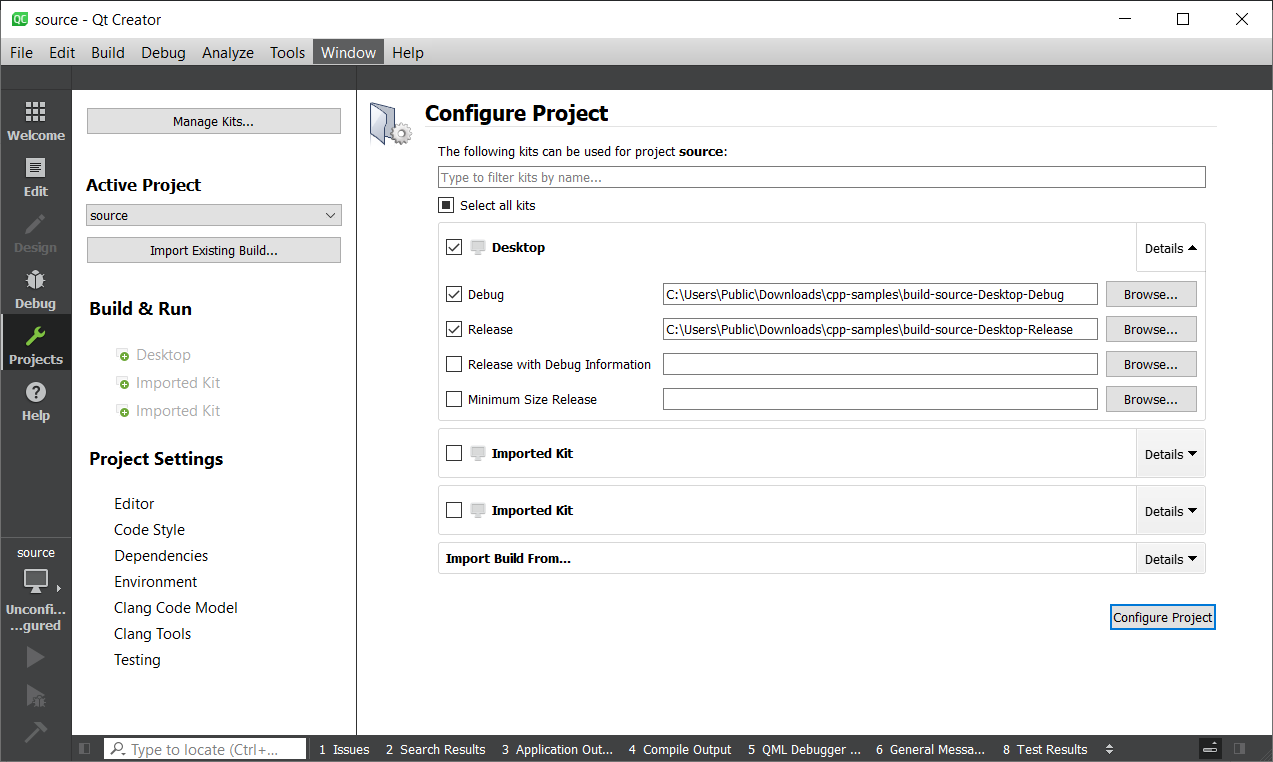The image size is (1273, 762).
Task: Uncheck the Debug build checkbox
Action: pyautogui.click(x=454, y=295)
